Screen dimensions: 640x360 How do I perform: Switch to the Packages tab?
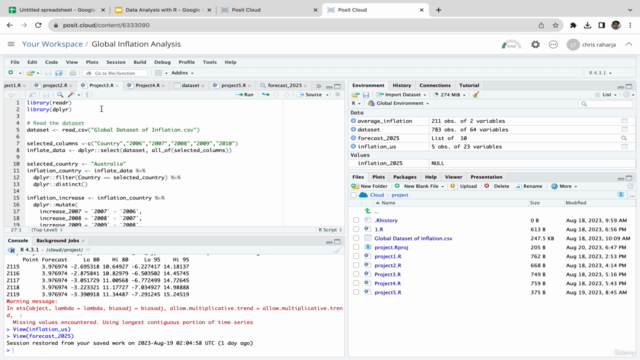pos(404,177)
